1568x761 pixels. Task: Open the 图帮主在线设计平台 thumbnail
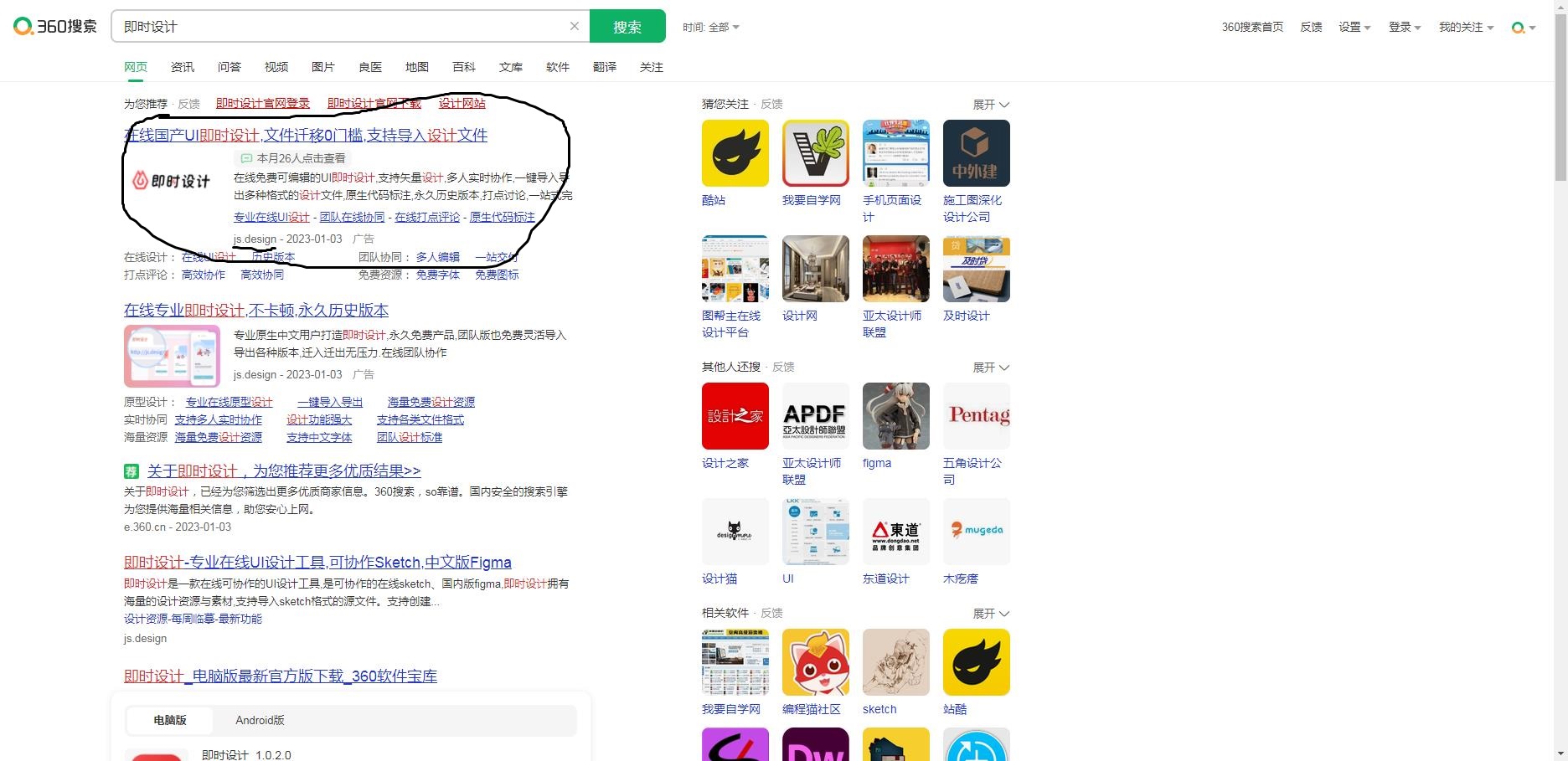tap(735, 269)
